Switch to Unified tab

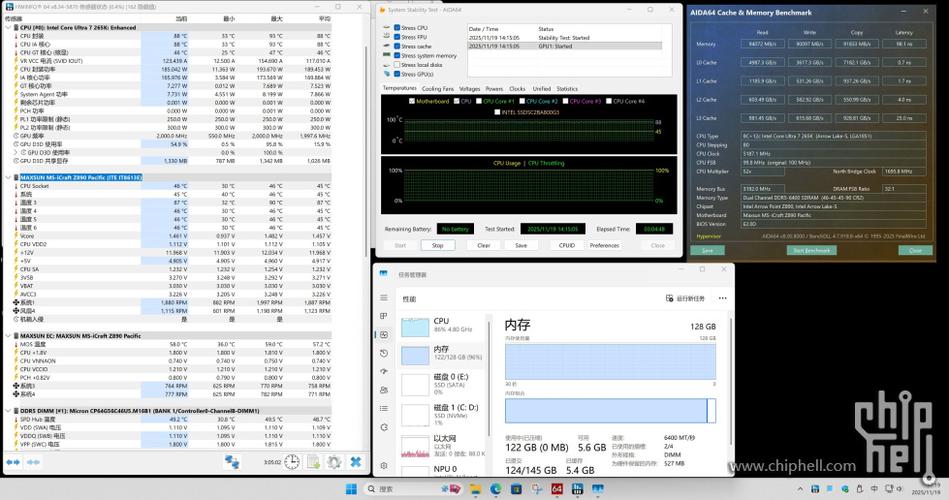542,88
